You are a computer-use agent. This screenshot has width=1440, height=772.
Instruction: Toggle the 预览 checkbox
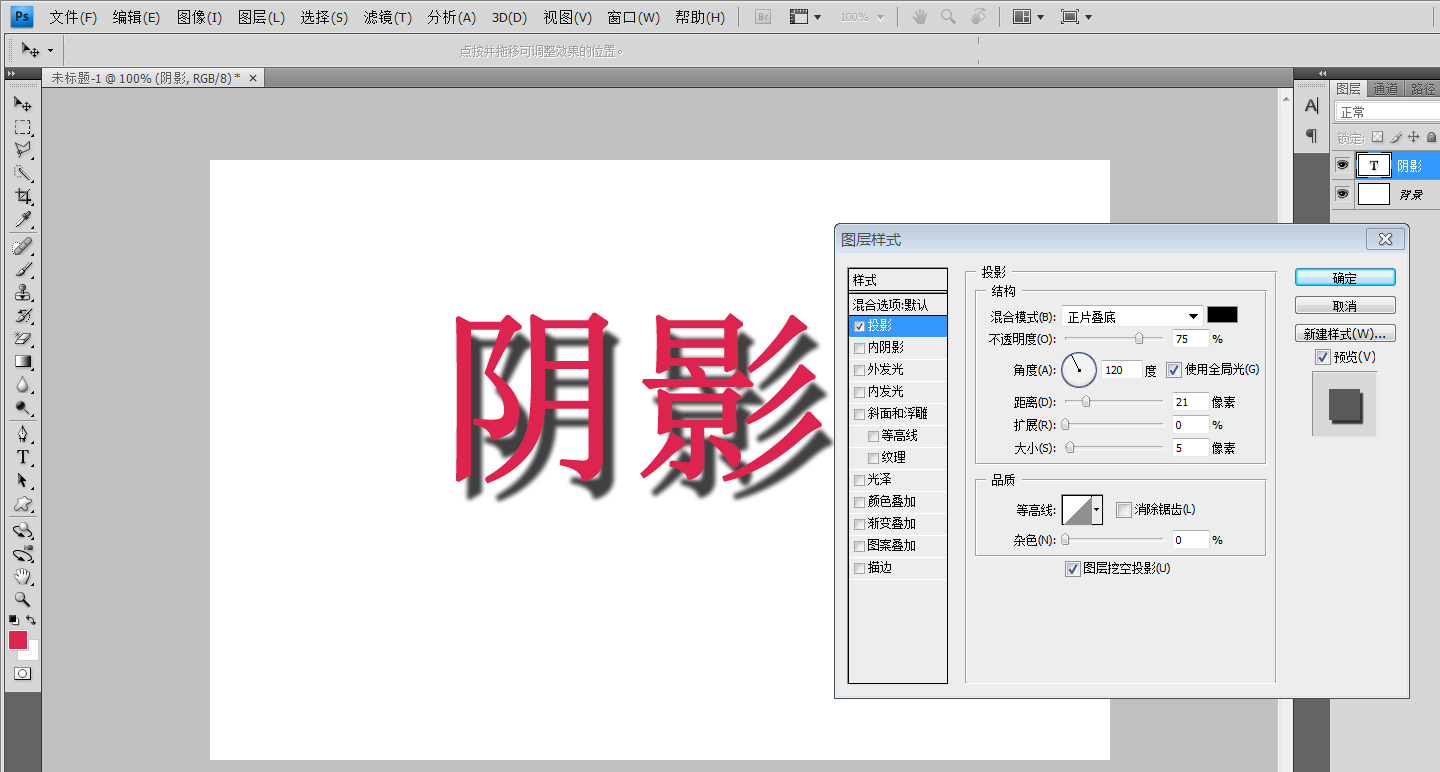(1323, 357)
